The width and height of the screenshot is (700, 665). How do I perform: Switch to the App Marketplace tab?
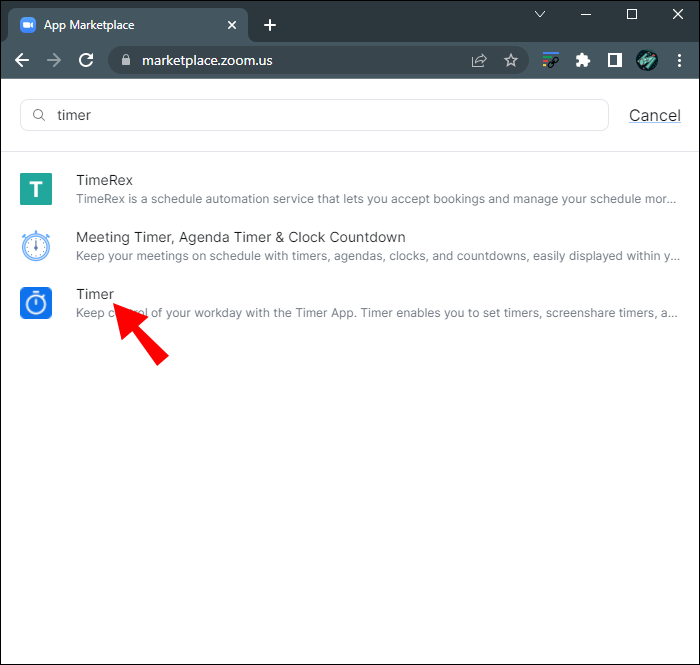pyautogui.click(x=127, y=25)
